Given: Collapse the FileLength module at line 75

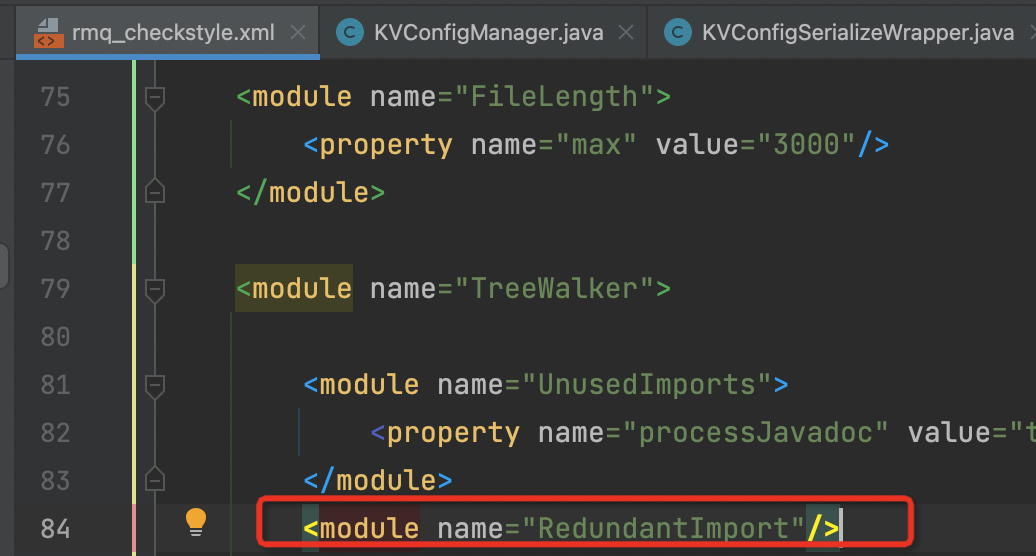Looking at the screenshot, I should pos(155,98).
